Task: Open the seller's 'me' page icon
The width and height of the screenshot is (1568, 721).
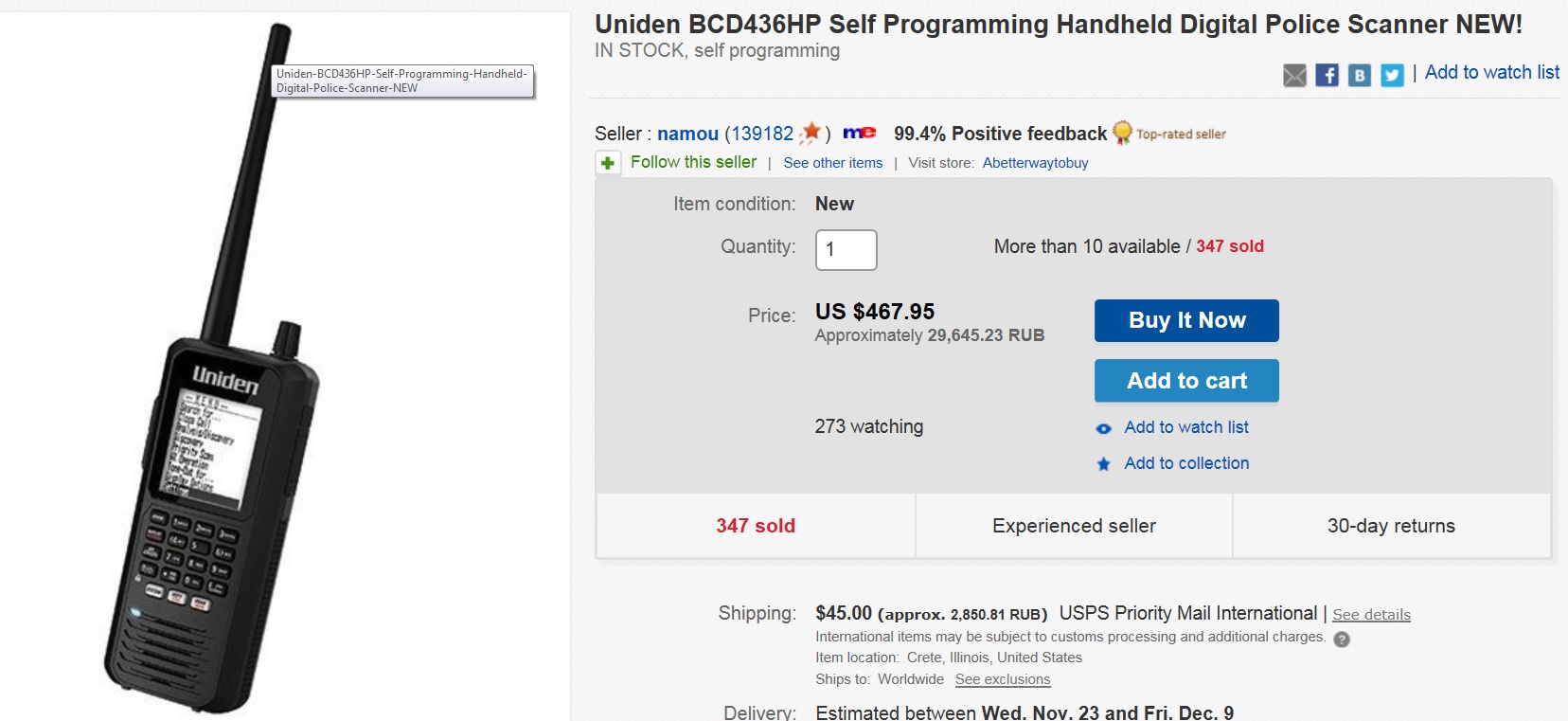Action: click(860, 134)
